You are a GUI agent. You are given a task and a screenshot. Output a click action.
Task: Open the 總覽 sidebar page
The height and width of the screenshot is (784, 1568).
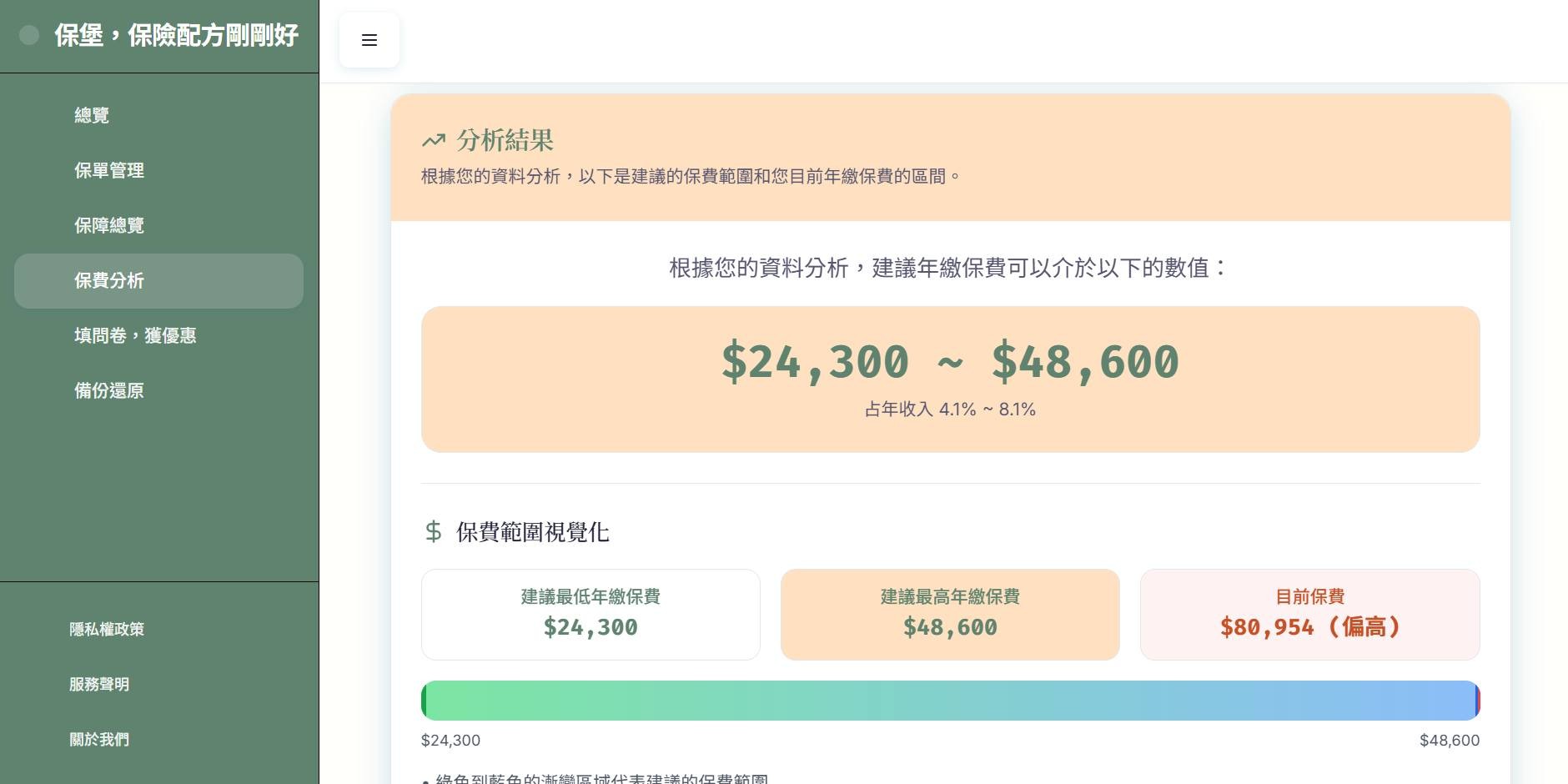pyautogui.click(x=92, y=115)
